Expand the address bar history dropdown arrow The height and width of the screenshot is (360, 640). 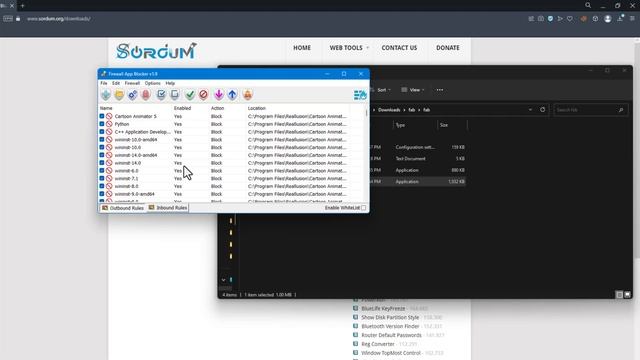click(530, 109)
